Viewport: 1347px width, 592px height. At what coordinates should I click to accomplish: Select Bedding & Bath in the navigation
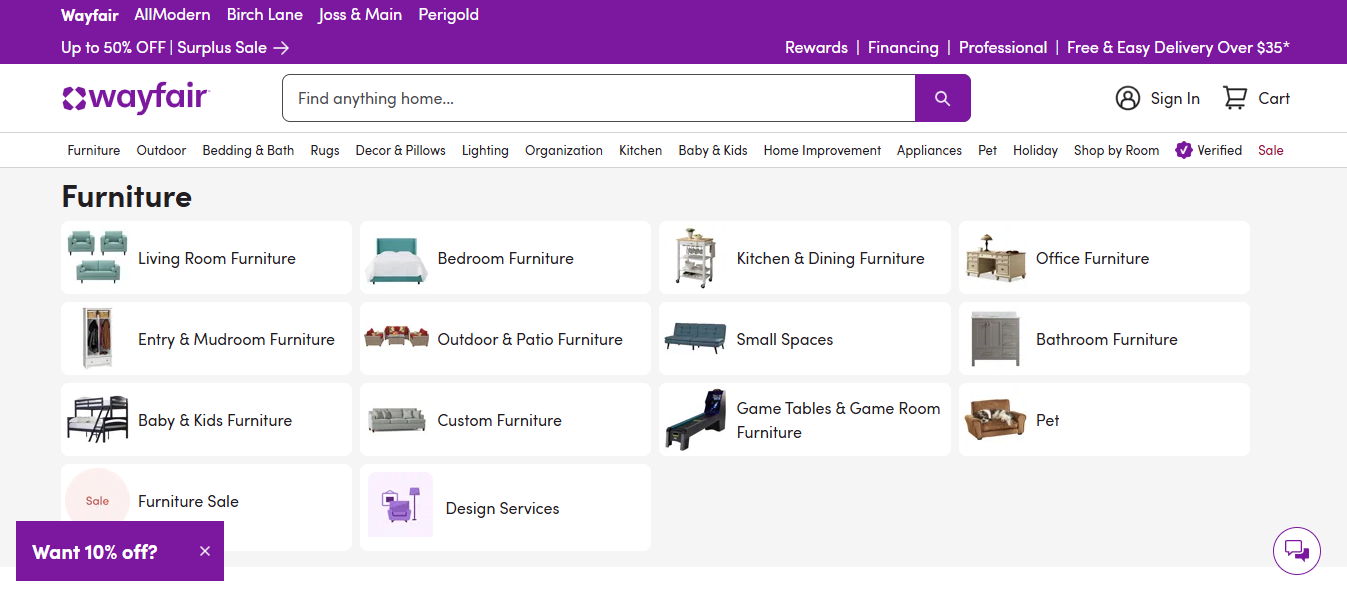(x=248, y=150)
